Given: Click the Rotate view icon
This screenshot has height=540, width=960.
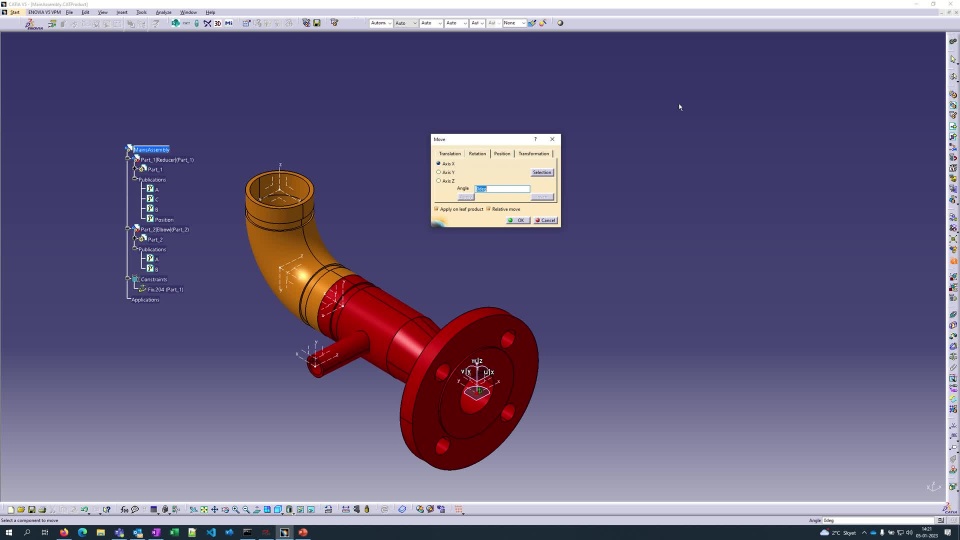Looking at the screenshot, I should click(x=225, y=509).
